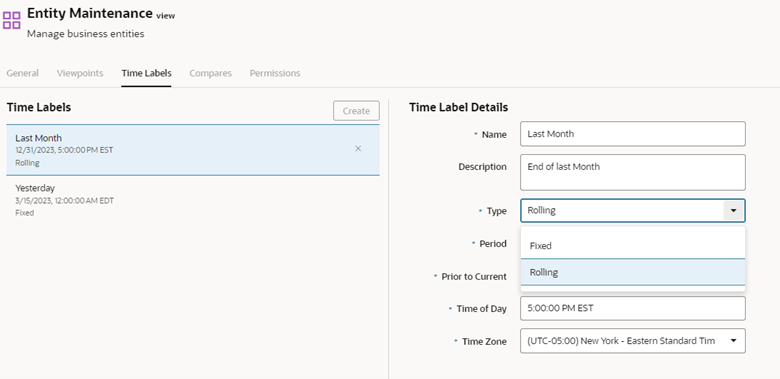This screenshot has height=379, width=780.
Task: Choose Fixed from the Type list
Action: click(633, 246)
